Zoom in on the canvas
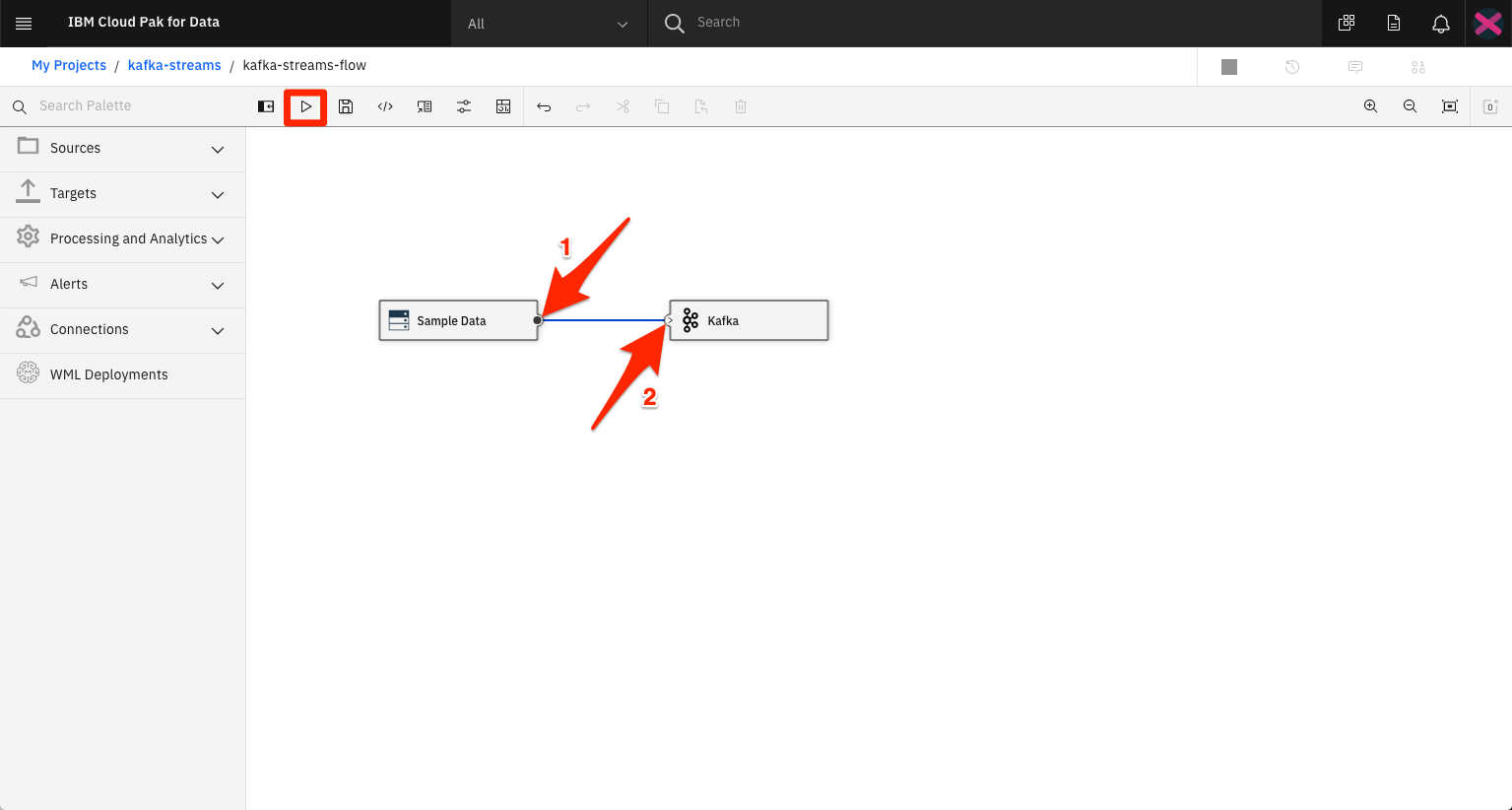This screenshot has height=810, width=1512. click(1371, 106)
